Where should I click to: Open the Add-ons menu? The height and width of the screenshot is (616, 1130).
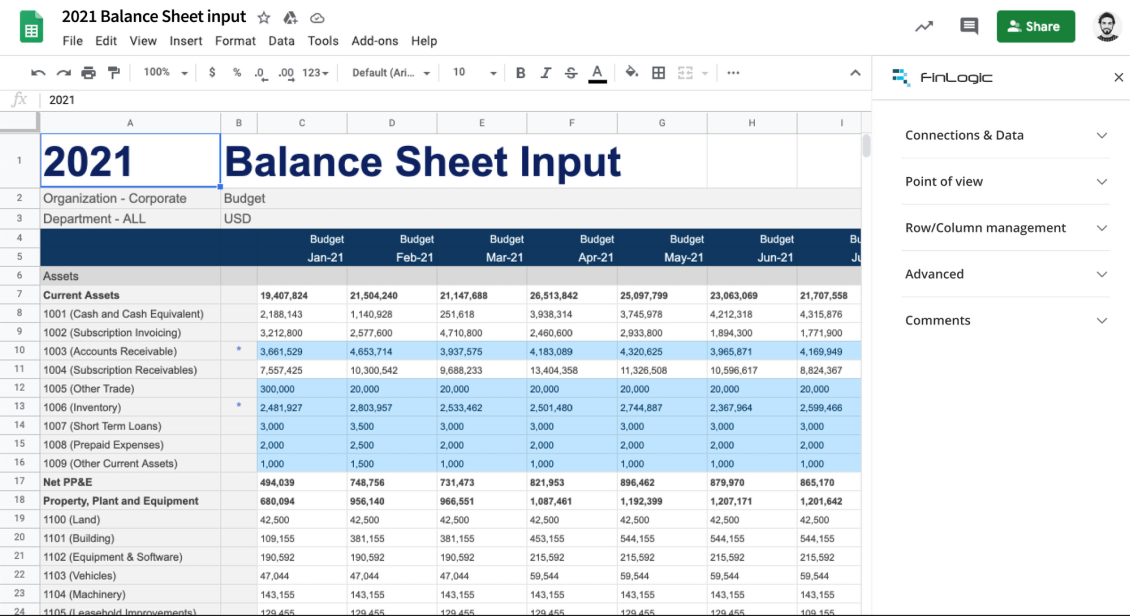pyautogui.click(x=374, y=41)
